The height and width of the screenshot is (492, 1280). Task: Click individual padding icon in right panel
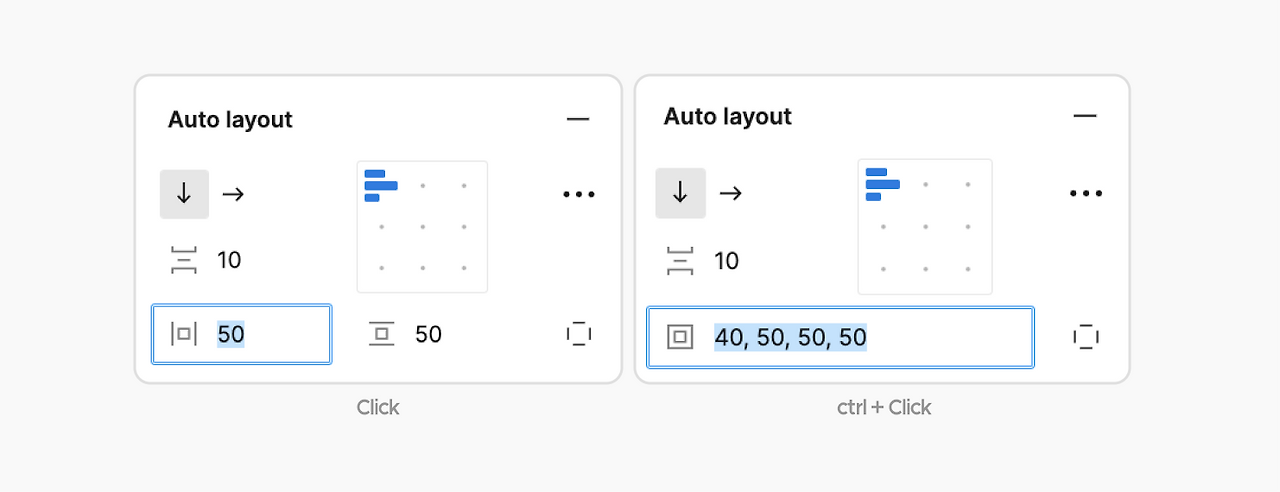point(1085,337)
